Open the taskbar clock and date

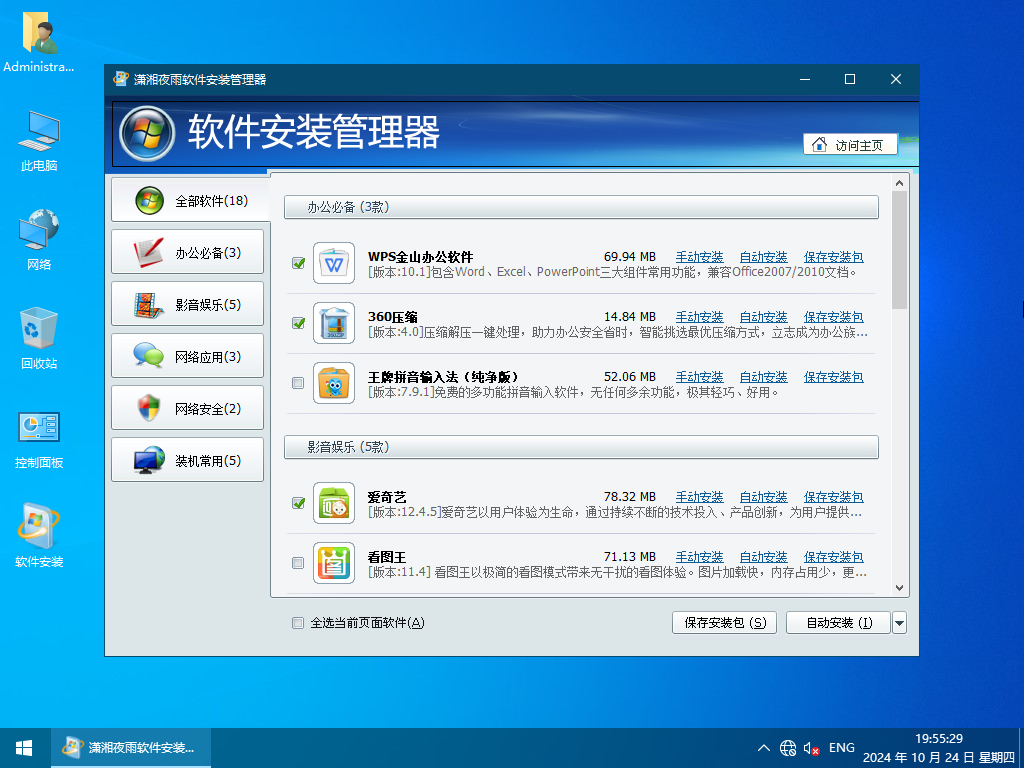tap(938, 748)
